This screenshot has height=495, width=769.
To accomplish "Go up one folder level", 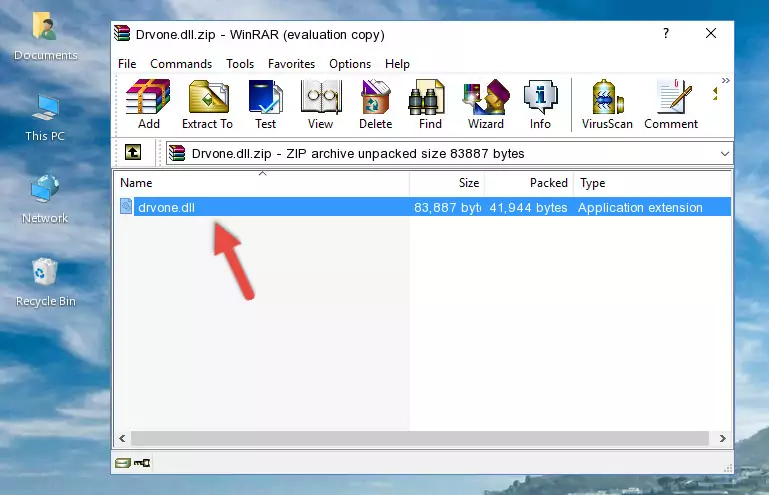I will pyautogui.click(x=133, y=153).
